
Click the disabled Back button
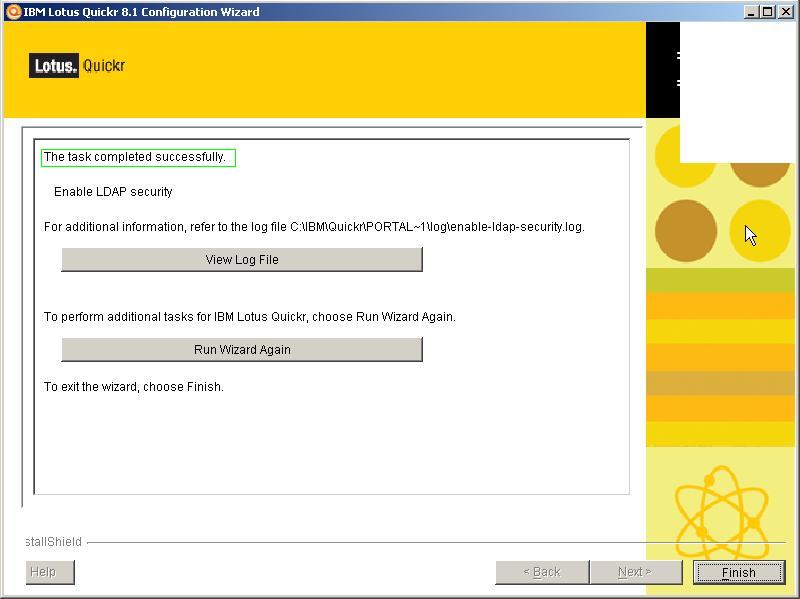click(x=542, y=572)
